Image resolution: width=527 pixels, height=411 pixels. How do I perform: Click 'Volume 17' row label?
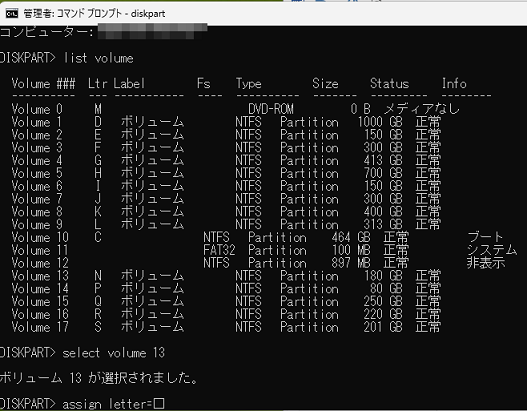[x=40, y=327]
